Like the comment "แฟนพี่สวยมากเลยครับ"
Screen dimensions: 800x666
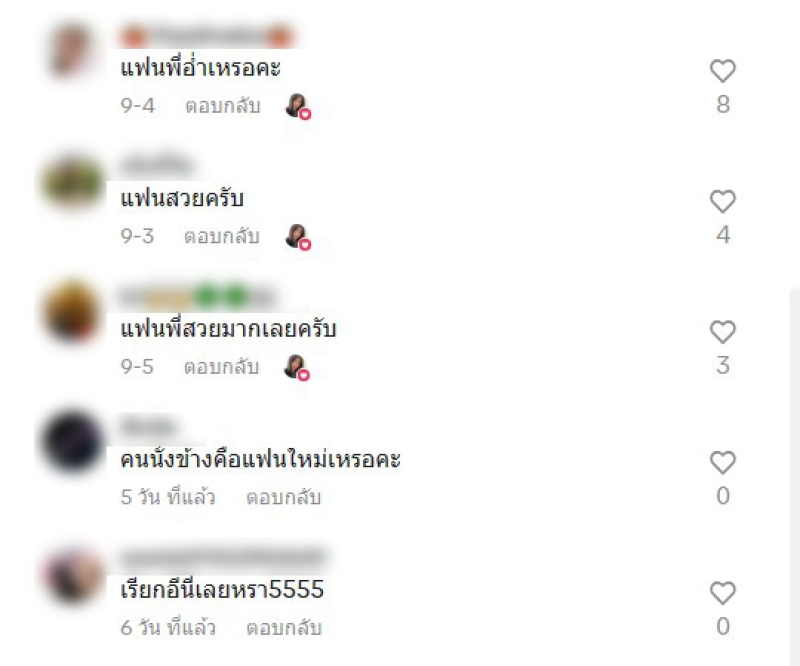722,332
